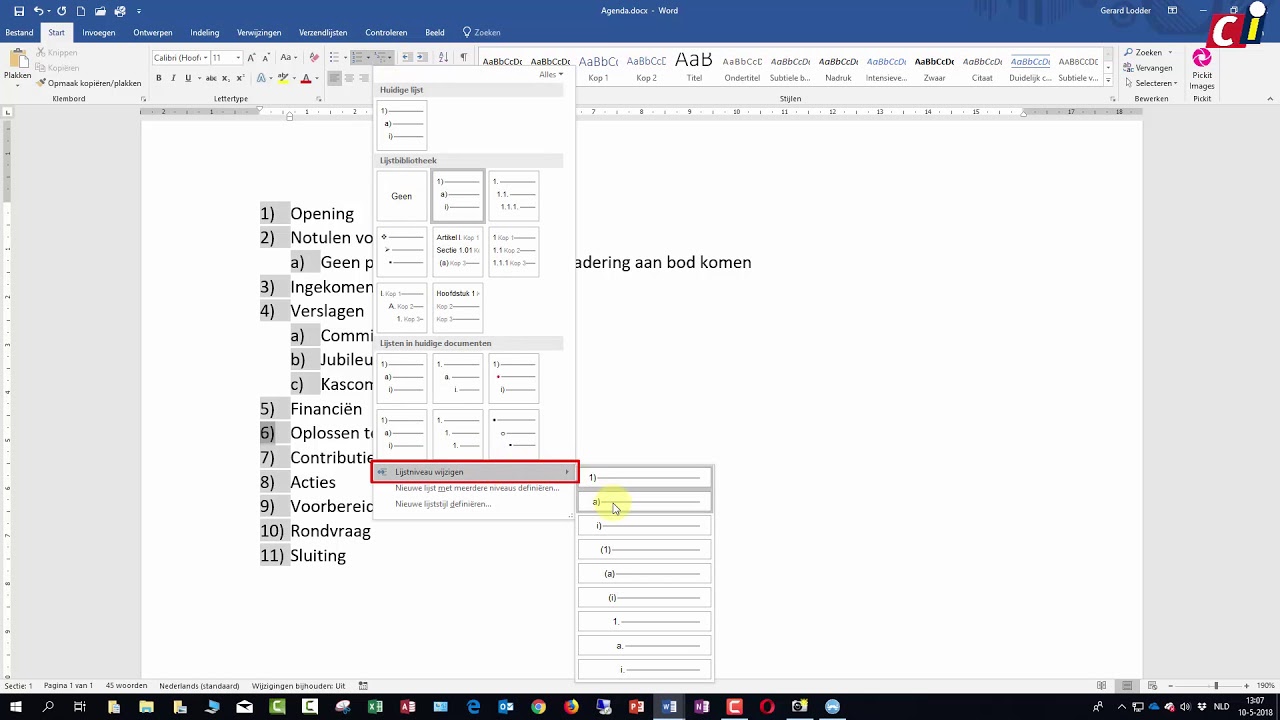Pick the red font color button
The height and width of the screenshot is (720, 1280).
pyautogui.click(x=306, y=78)
